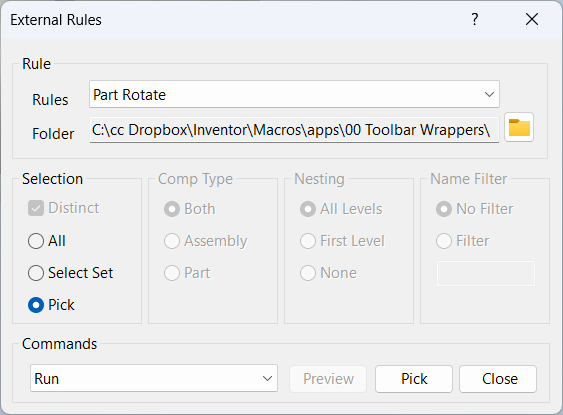Click the Preview button
563x415 pixels.
click(x=328, y=379)
